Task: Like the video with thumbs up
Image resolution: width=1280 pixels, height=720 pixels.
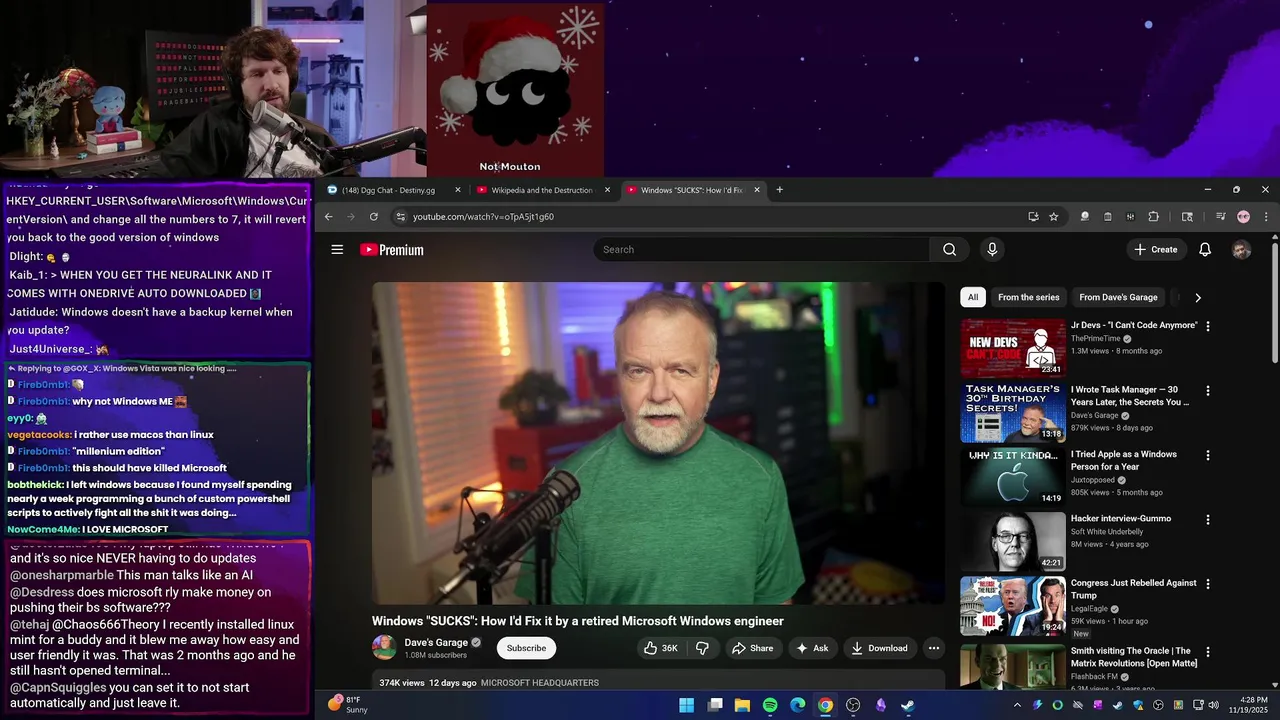Action: 660,648
